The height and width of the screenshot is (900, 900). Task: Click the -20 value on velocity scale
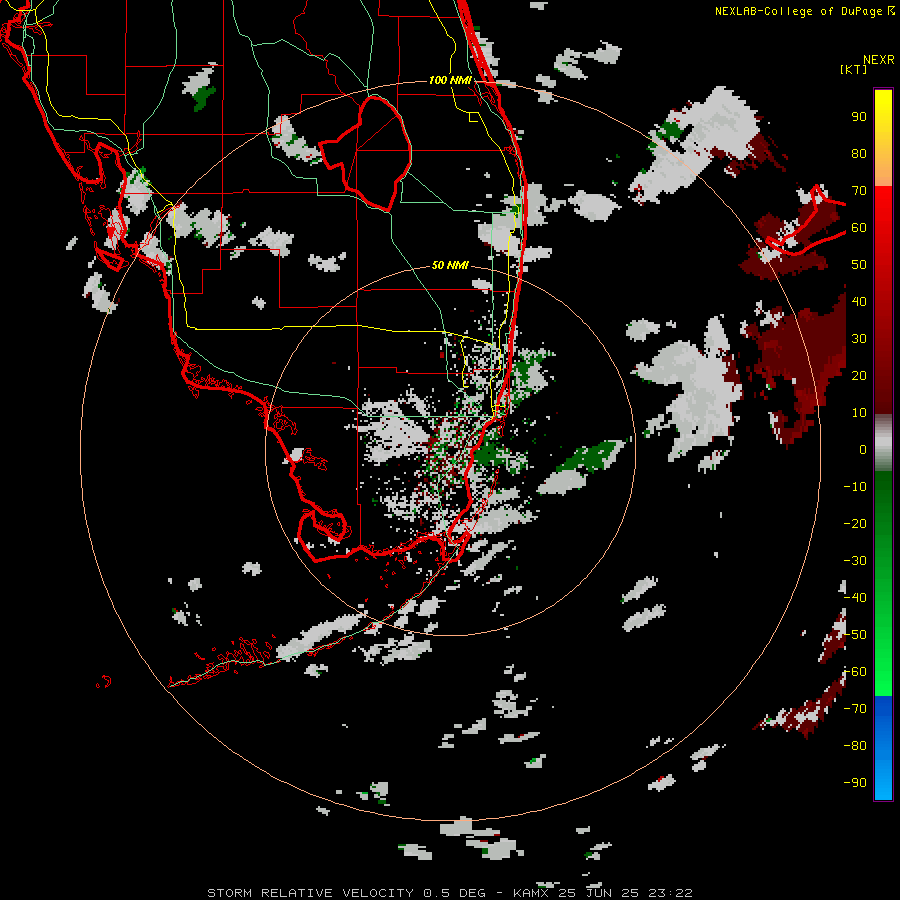[855, 523]
